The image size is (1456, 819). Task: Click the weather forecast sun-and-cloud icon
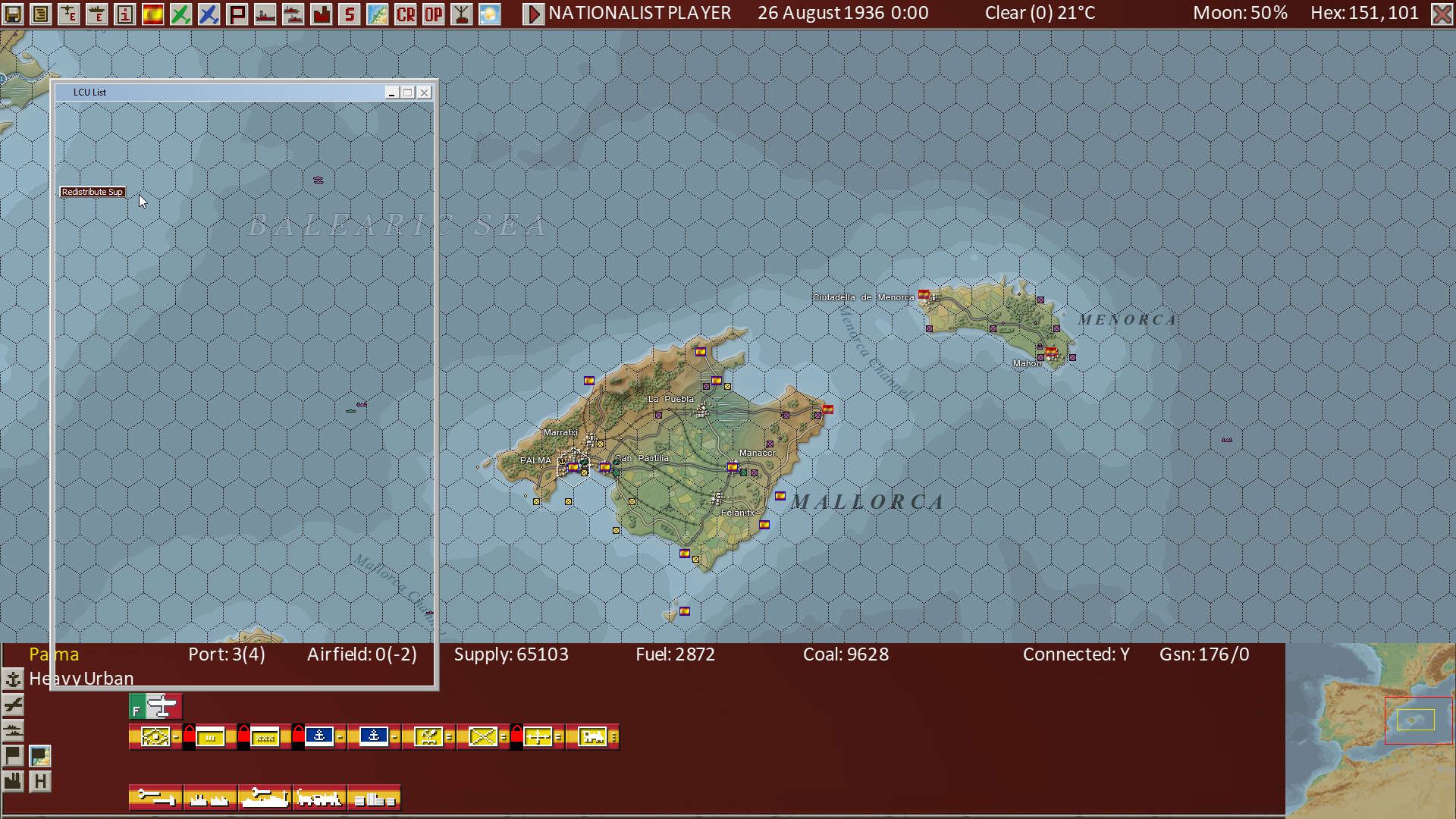click(x=489, y=13)
